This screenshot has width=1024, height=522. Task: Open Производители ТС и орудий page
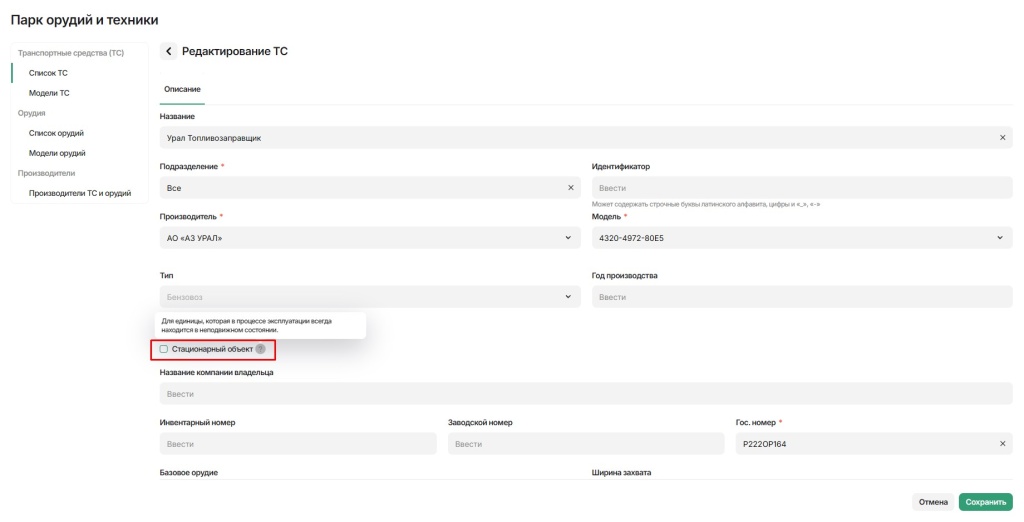click(80, 193)
